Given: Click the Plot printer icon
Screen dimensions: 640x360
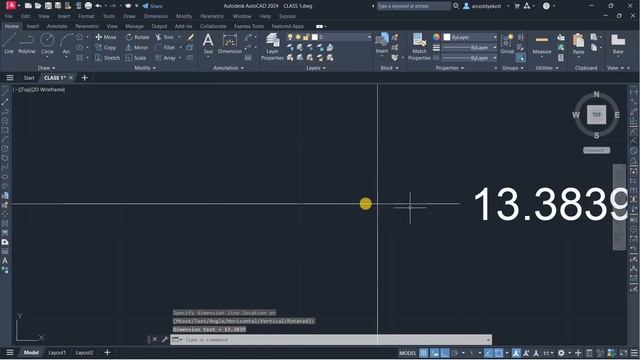Looking at the screenshot, I should [x=88, y=6].
